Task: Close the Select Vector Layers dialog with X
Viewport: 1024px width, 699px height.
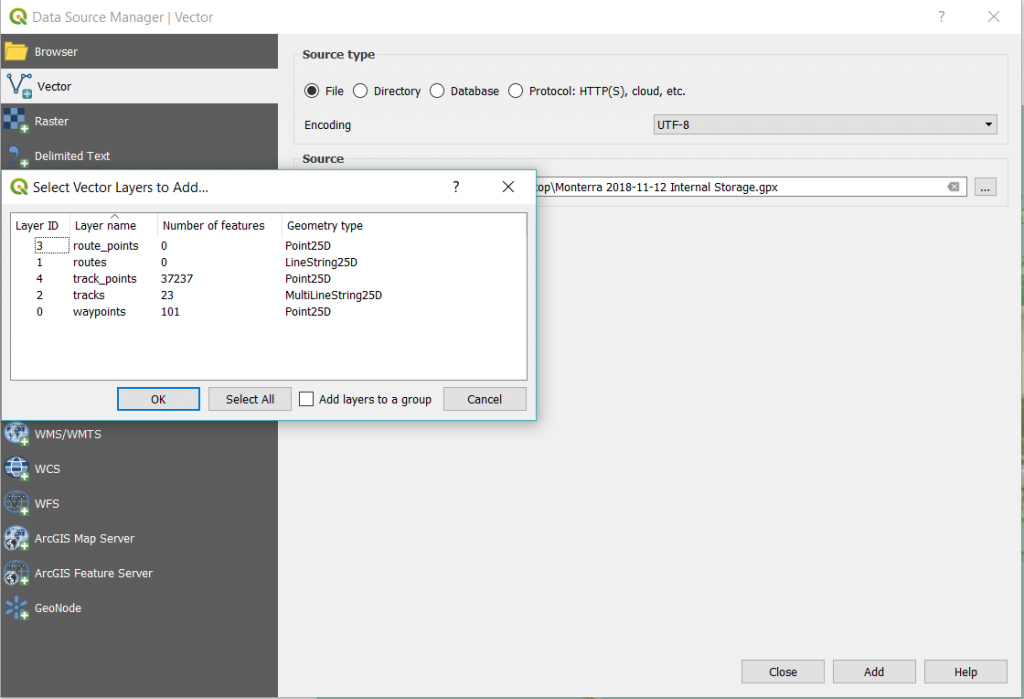Action: point(508,187)
